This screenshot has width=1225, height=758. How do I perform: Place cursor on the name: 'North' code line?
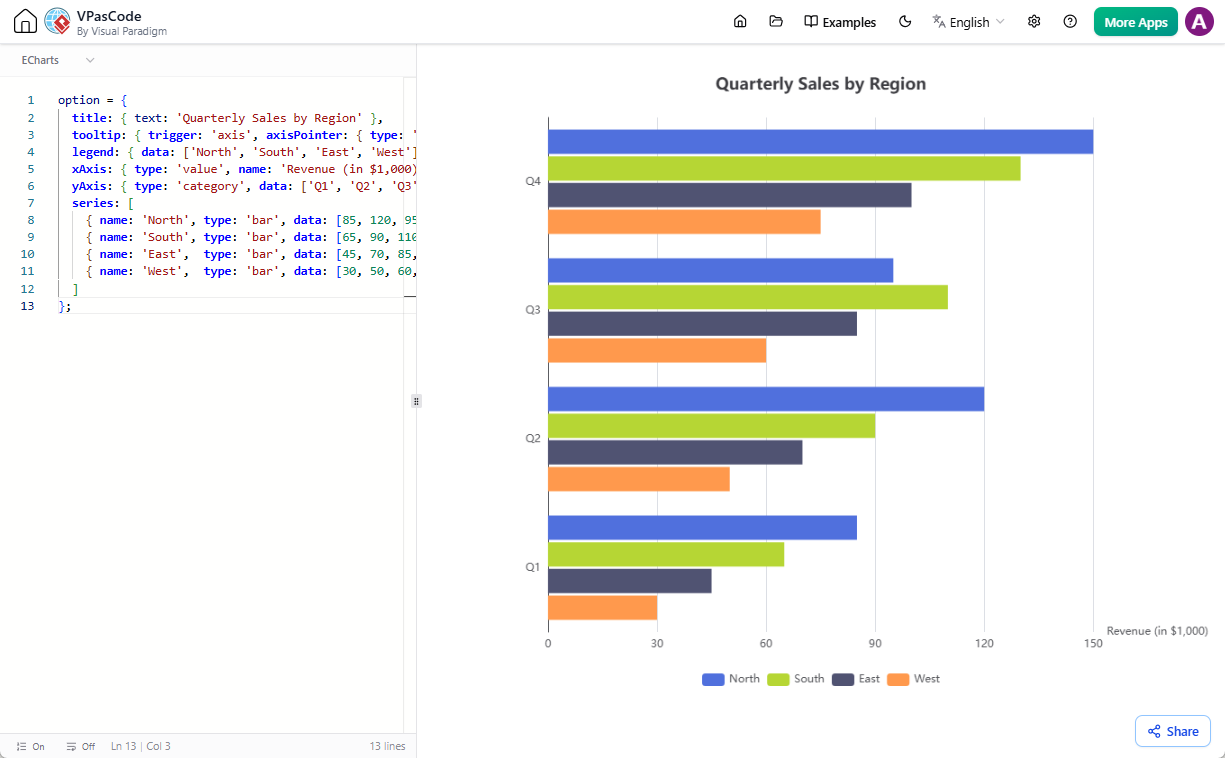click(x=251, y=219)
